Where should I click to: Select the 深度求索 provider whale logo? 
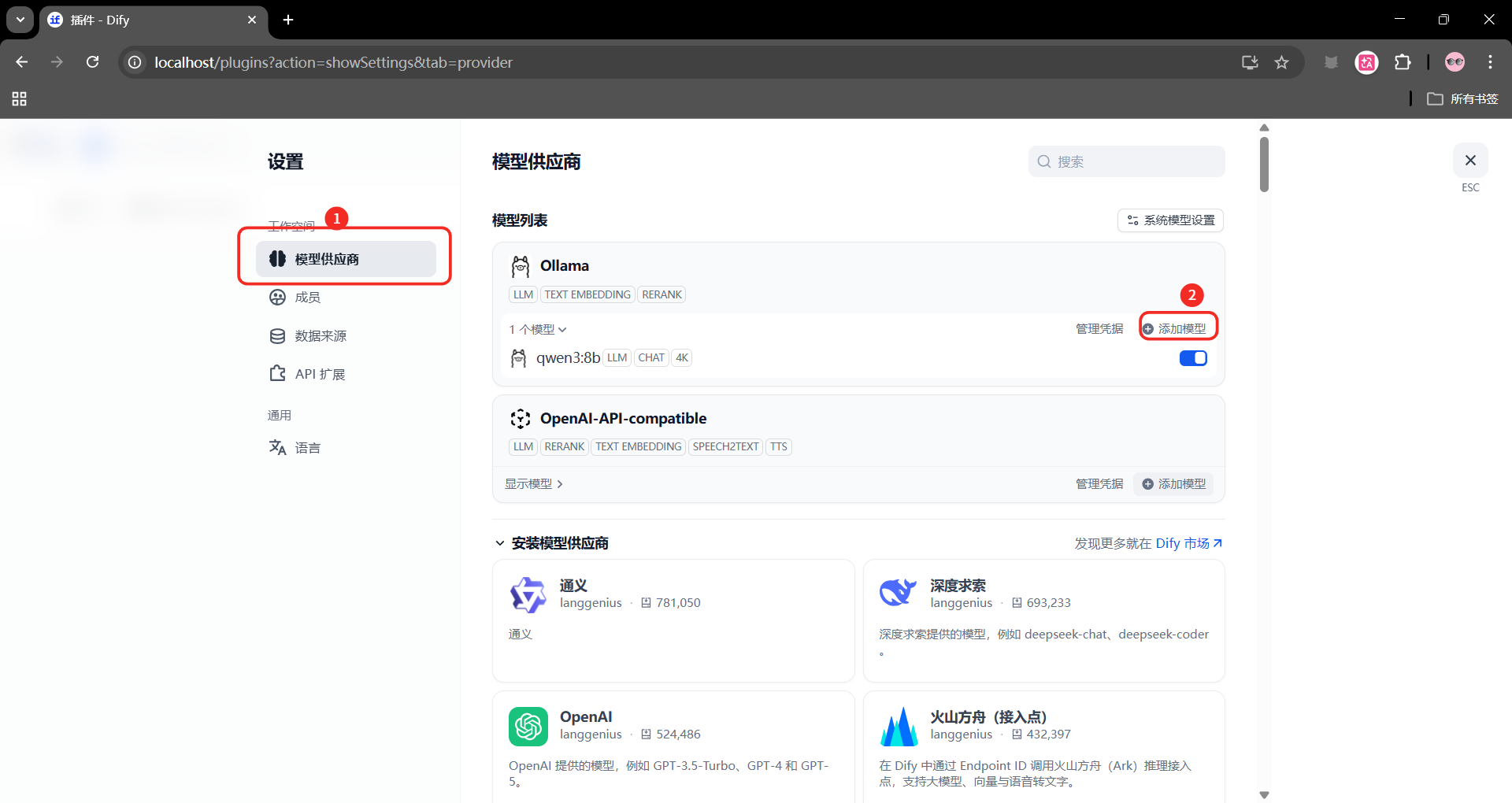[899, 592]
